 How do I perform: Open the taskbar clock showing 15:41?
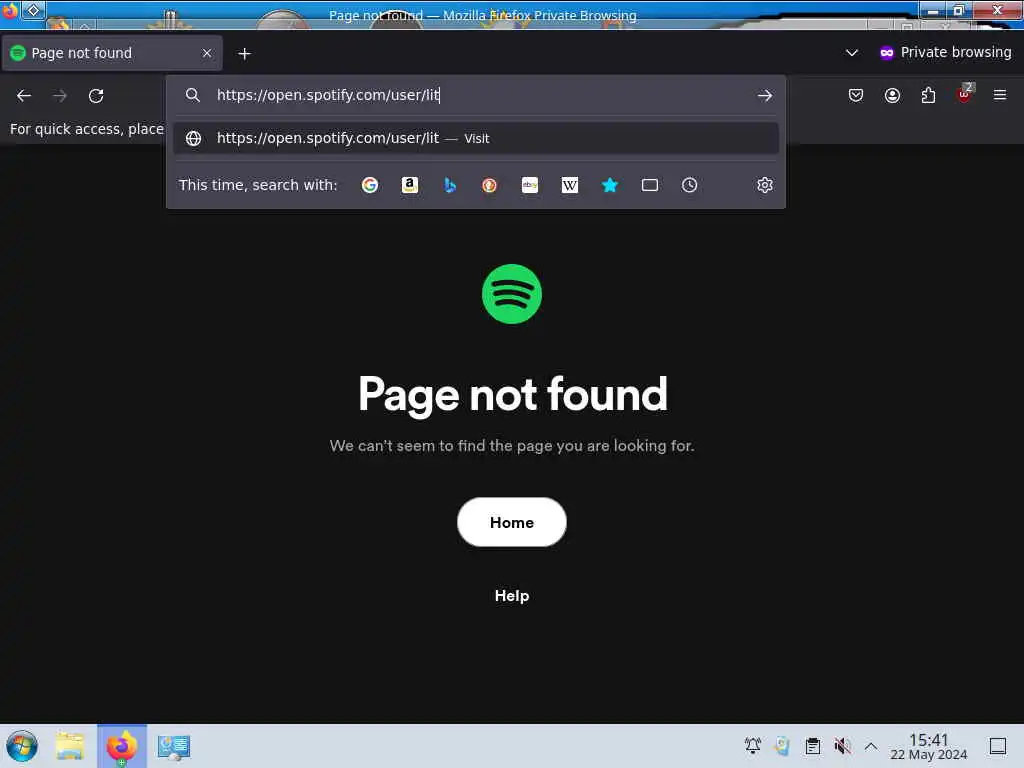(929, 746)
